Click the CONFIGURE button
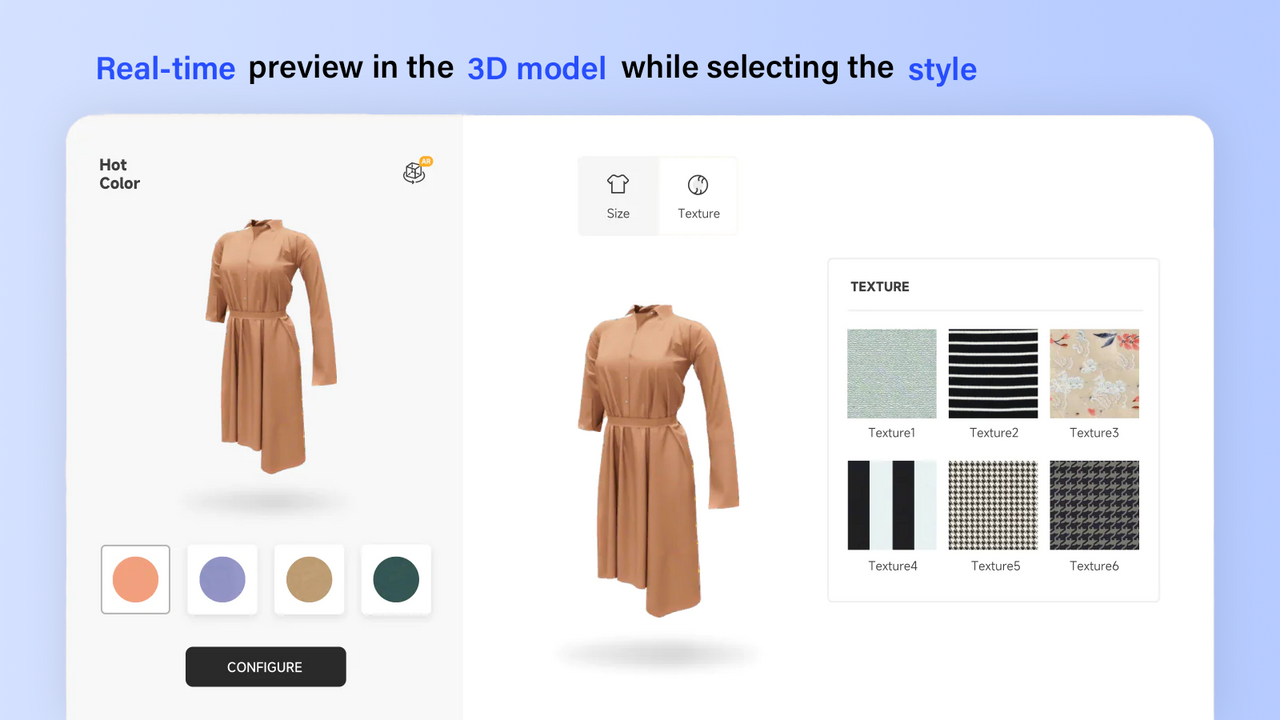Viewport: 1280px width, 720px height. [265, 667]
